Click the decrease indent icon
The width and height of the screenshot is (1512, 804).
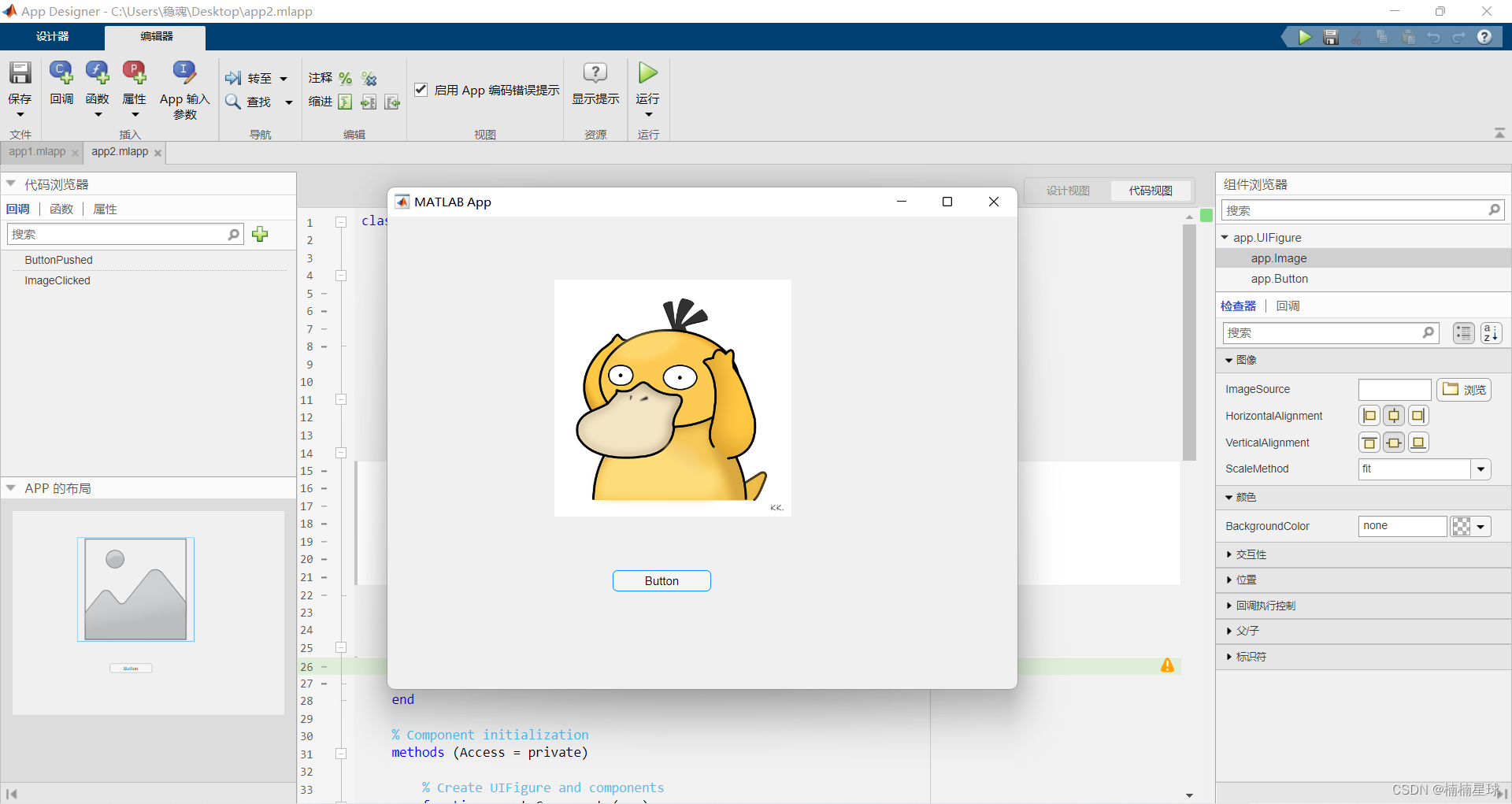coord(392,102)
